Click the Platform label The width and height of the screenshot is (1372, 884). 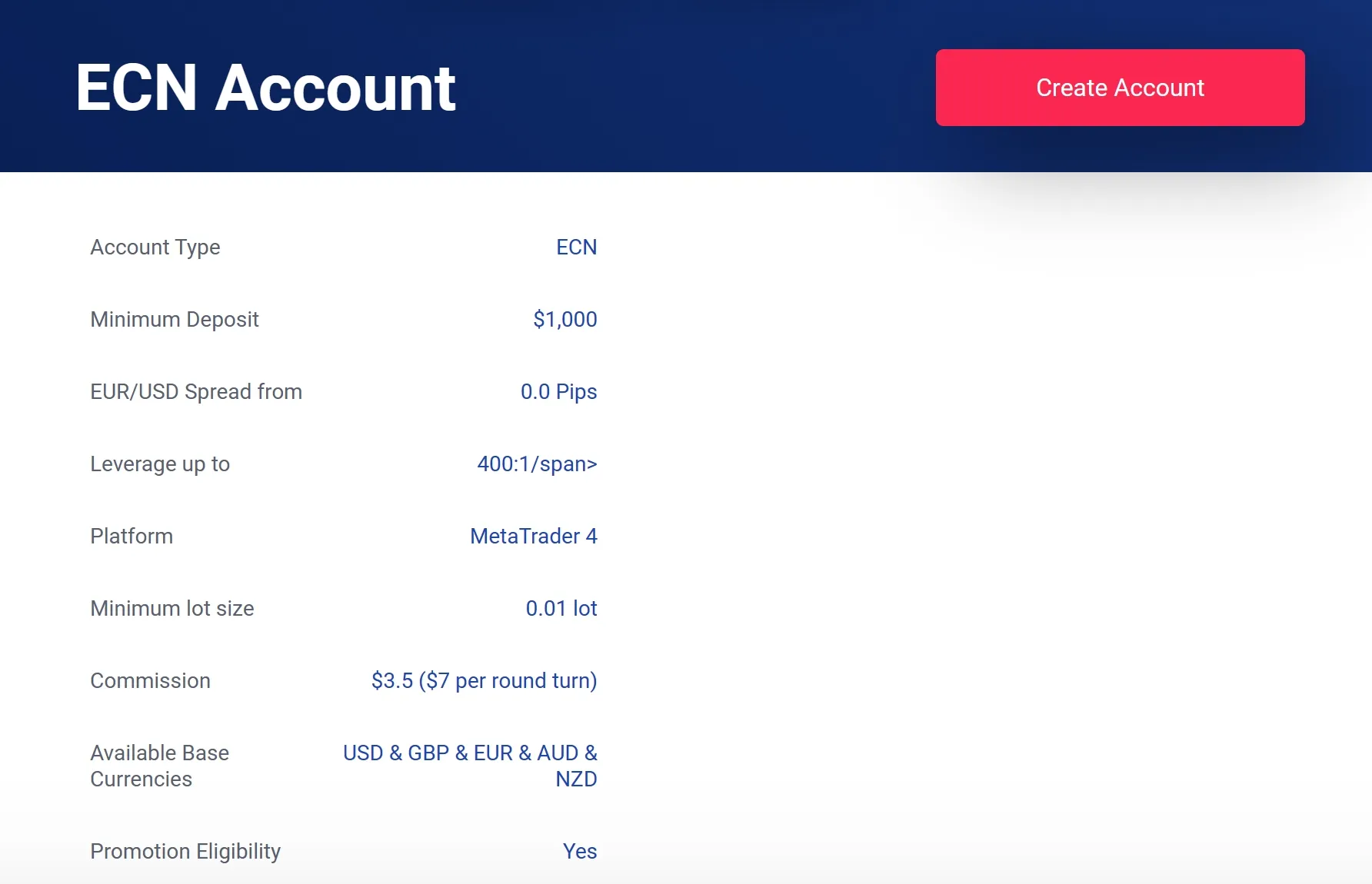(132, 536)
